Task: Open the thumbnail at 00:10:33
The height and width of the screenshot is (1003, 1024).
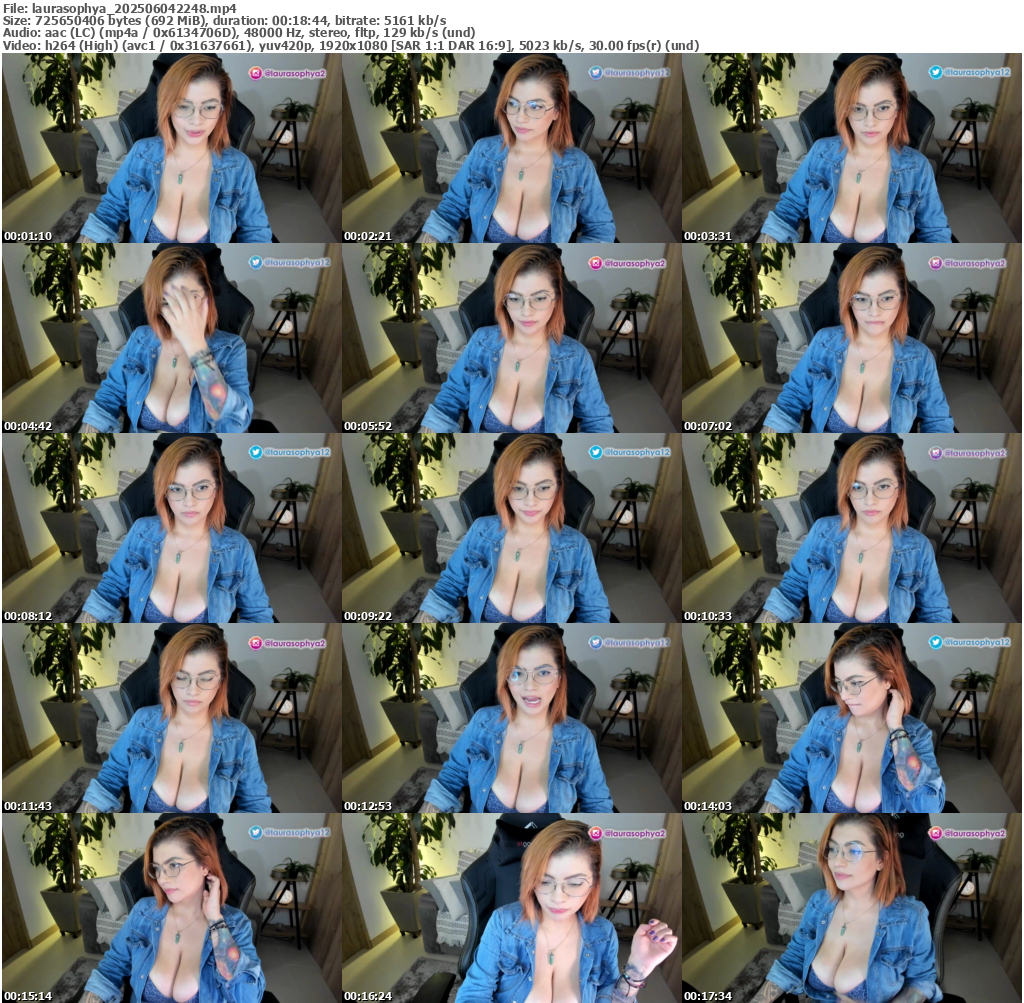Action: pos(852,528)
